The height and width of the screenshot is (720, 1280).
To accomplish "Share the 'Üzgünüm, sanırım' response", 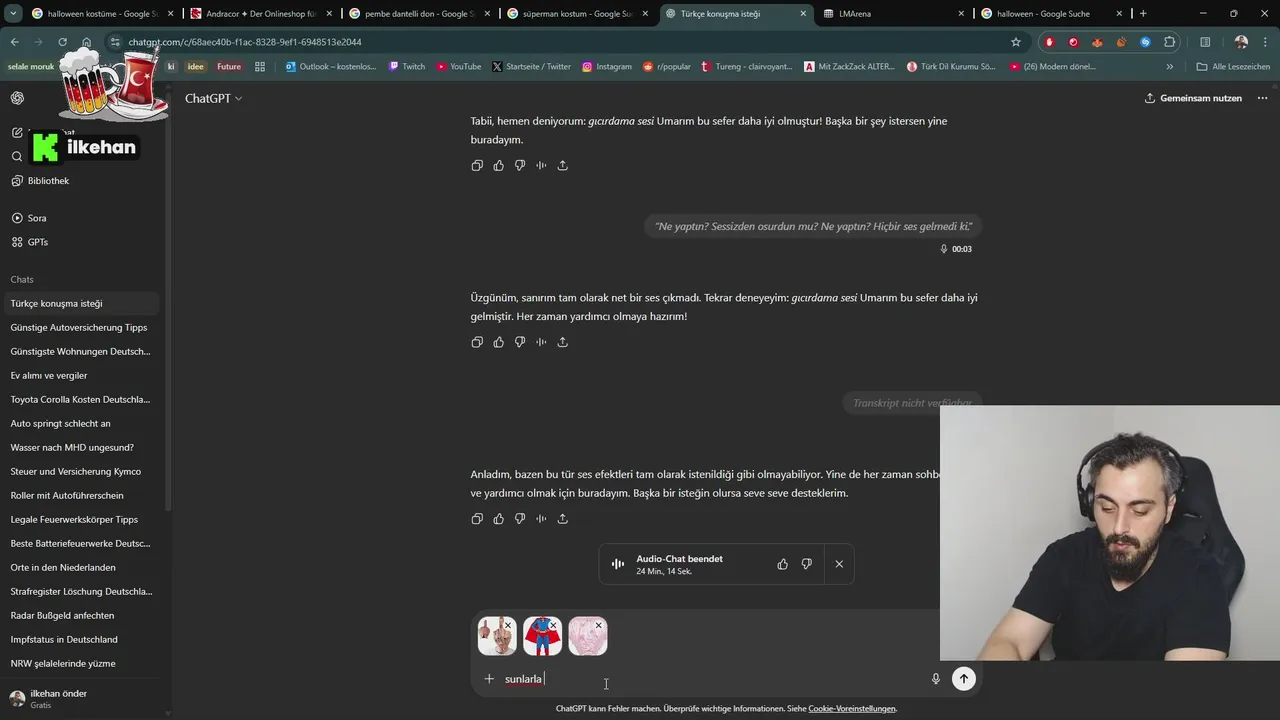I will (563, 342).
